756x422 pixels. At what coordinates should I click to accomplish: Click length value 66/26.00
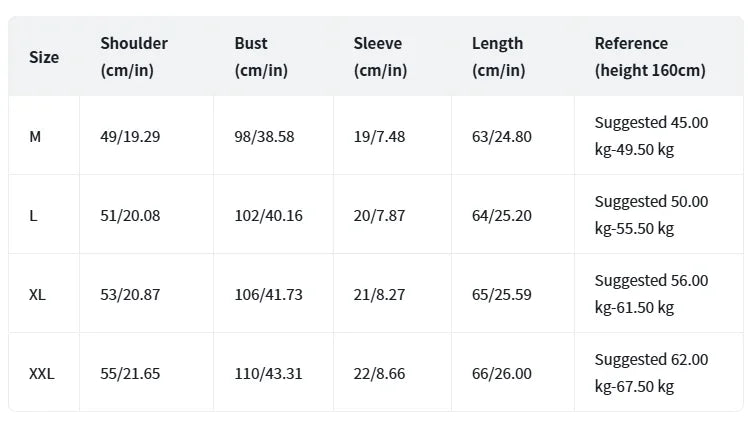pos(501,374)
